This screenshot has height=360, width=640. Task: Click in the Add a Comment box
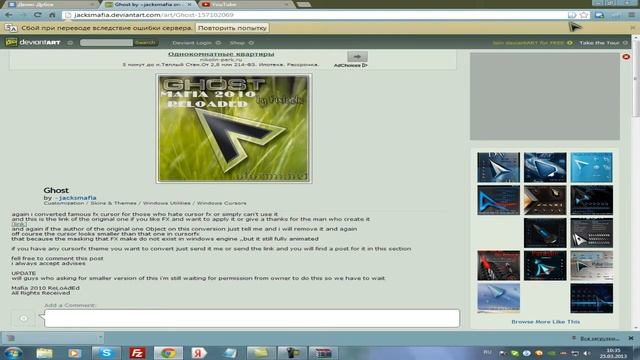pyautogui.click(x=252, y=318)
